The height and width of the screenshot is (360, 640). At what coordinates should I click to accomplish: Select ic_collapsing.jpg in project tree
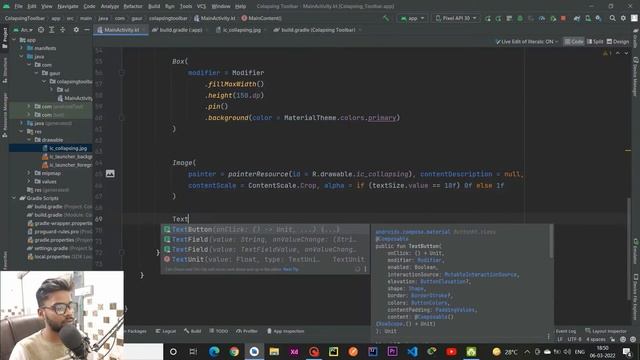[x=64, y=148]
